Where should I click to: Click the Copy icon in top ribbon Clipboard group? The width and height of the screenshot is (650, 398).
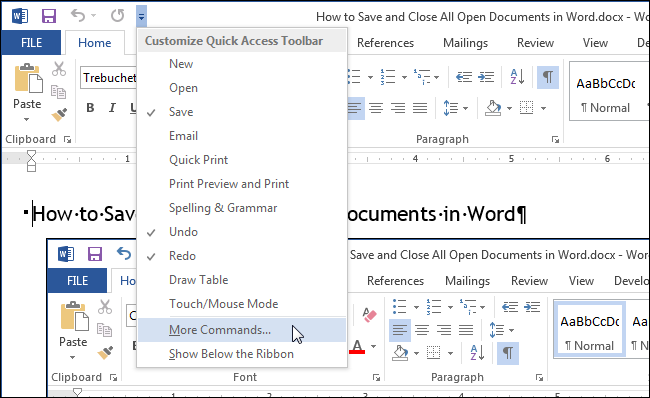point(58,92)
